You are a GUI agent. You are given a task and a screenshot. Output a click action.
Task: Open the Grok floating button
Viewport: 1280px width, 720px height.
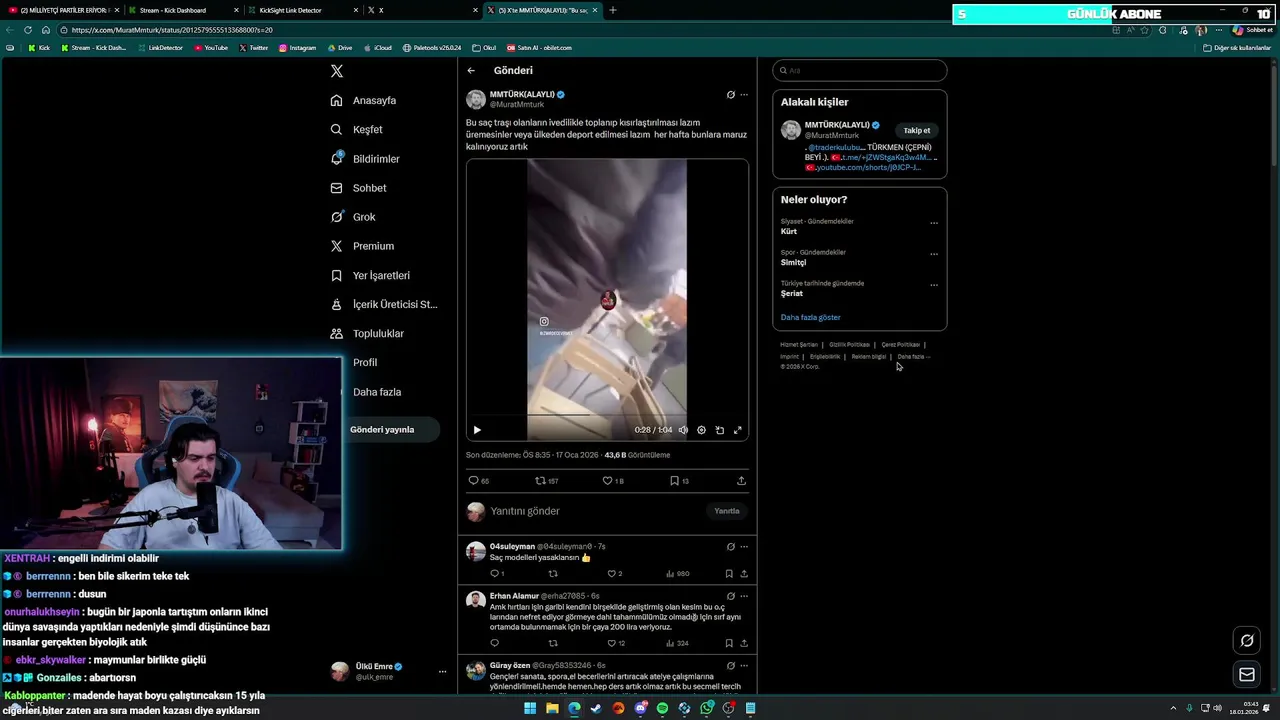[x=1247, y=641]
